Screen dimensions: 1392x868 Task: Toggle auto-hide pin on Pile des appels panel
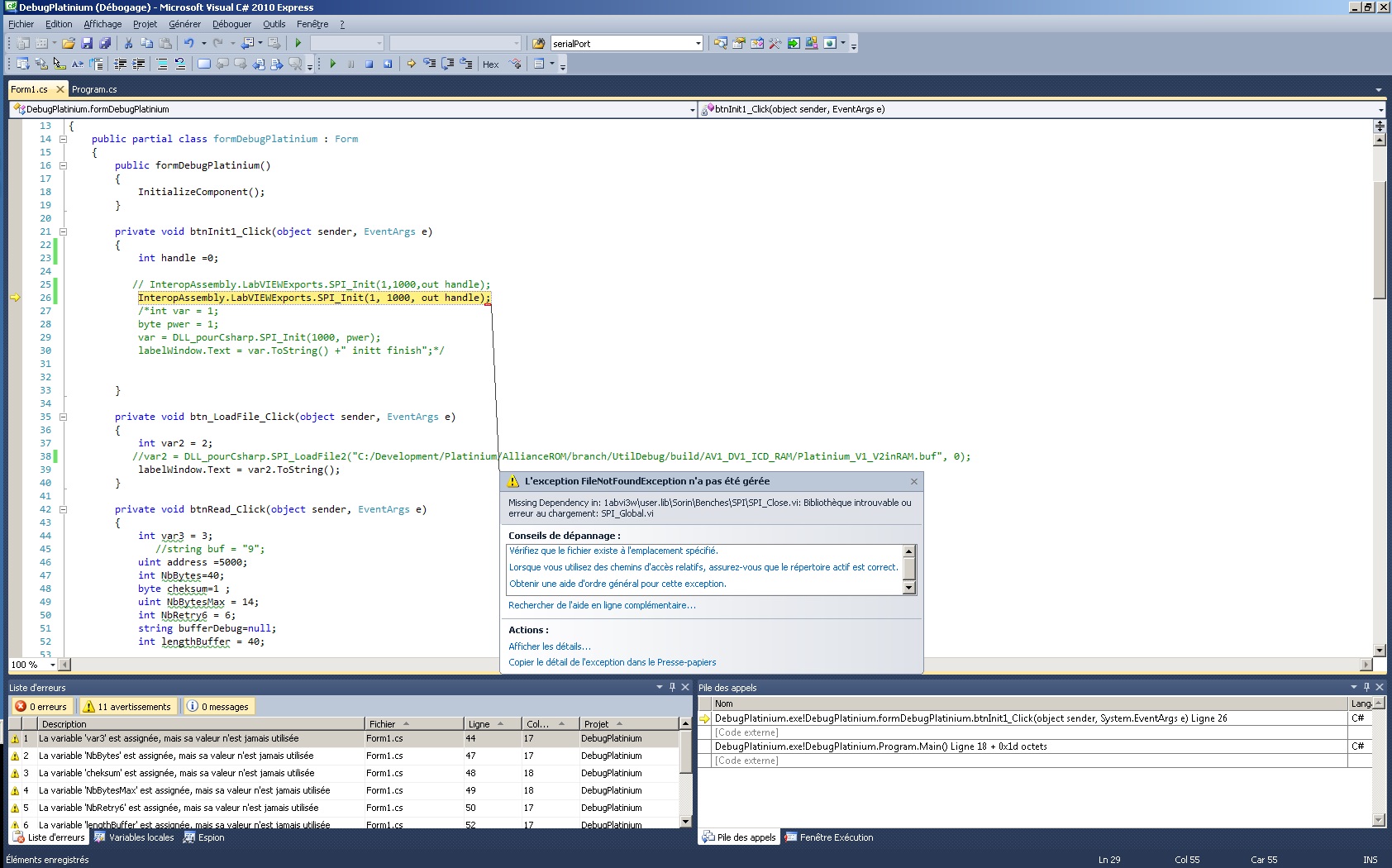click(1366, 687)
